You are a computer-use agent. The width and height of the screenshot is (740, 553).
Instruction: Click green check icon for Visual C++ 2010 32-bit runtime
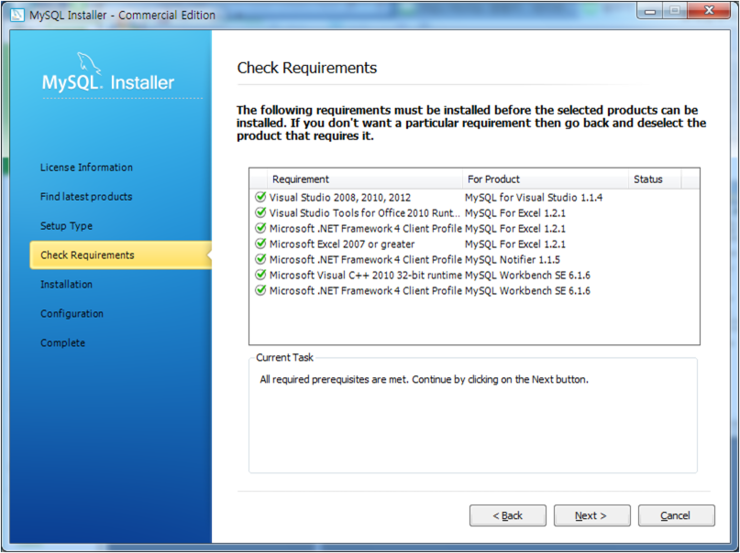coord(261,275)
